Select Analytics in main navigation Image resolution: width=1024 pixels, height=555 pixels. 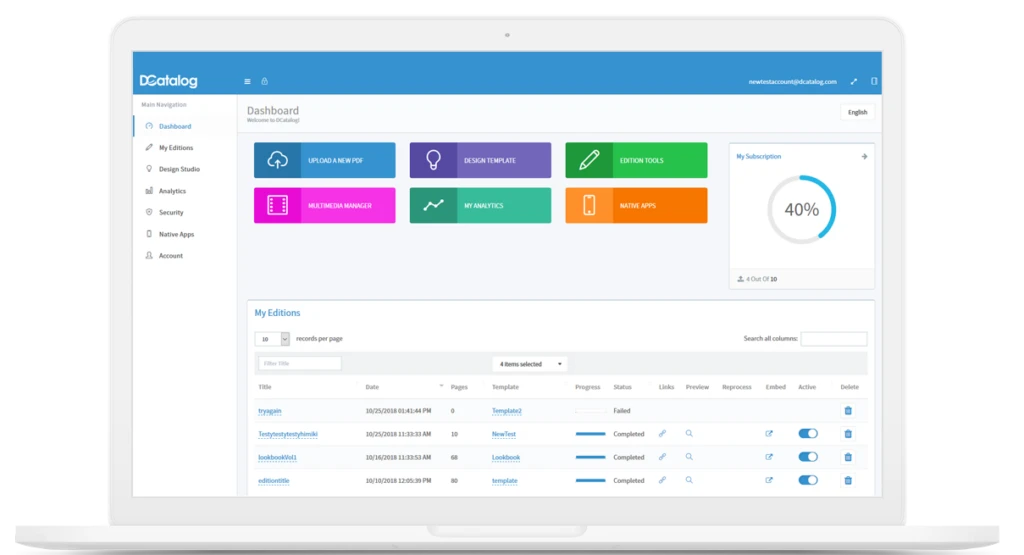(172, 191)
